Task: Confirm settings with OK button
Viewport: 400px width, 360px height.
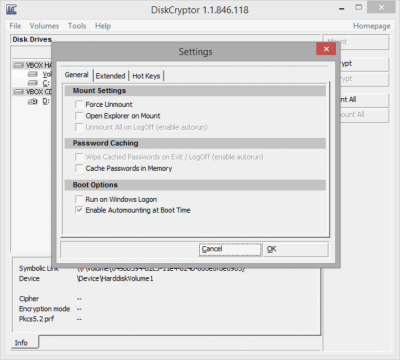Action: (296, 249)
